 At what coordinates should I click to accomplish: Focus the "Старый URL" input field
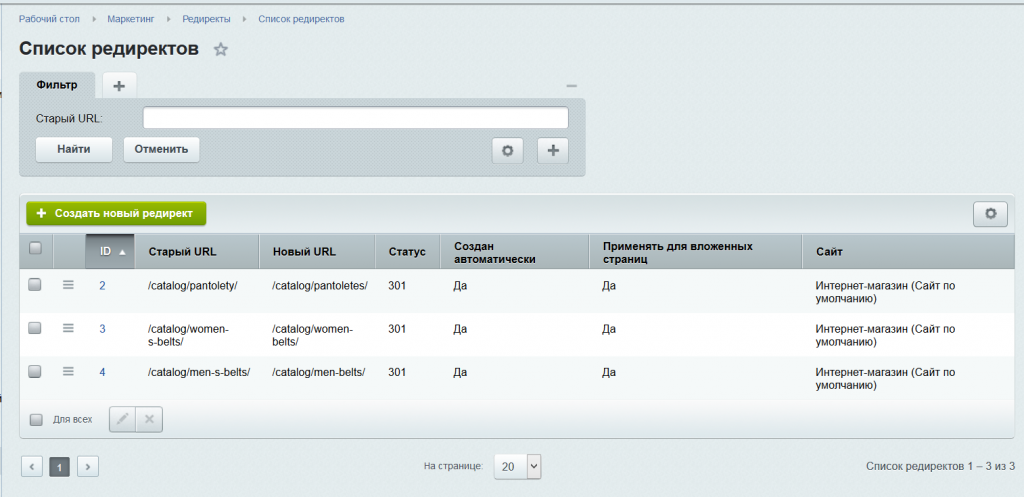(355, 118)
